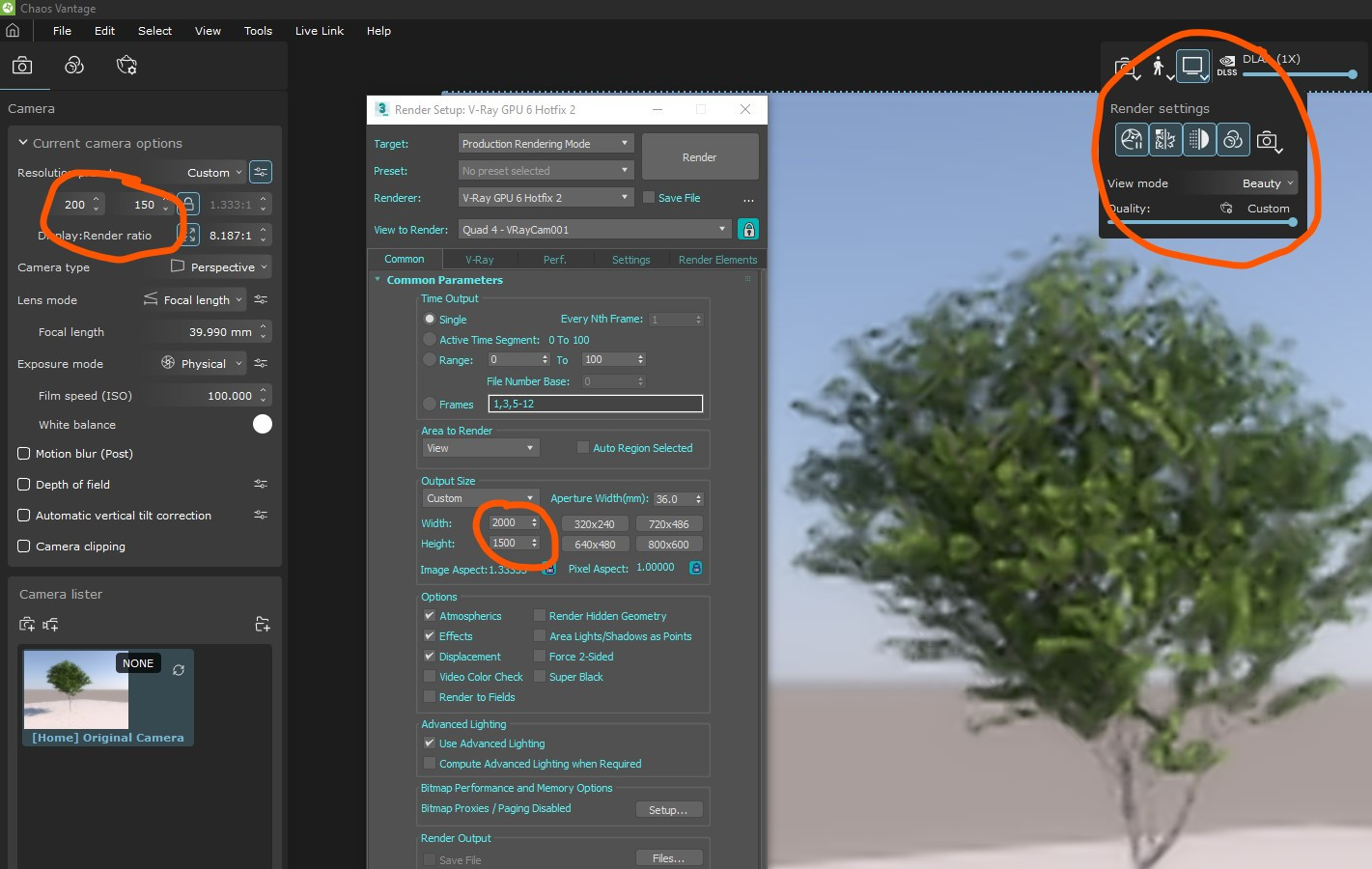1372x869 pixels.
Task: Uncheck the Displacement option
Action: coord(430,656)
